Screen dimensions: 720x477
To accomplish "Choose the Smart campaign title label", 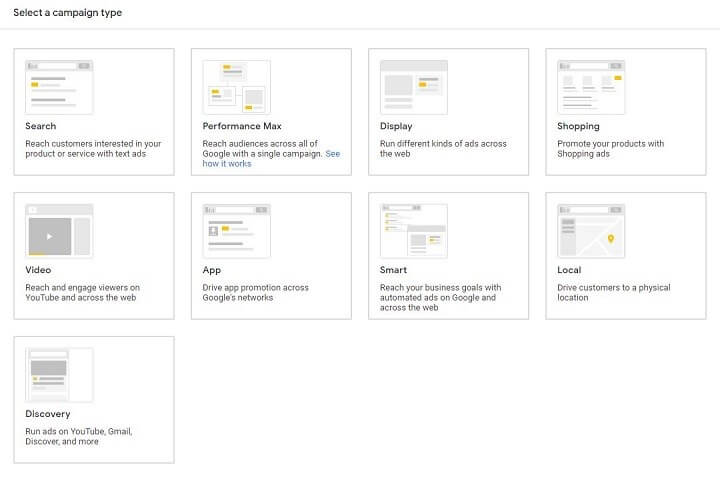I will pos(393,270).
